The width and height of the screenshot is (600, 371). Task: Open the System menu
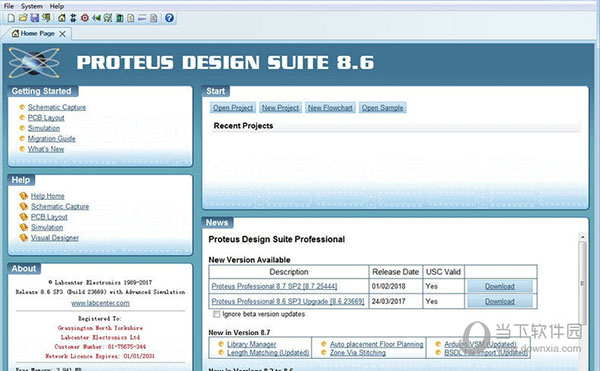(x=32, y=6)
